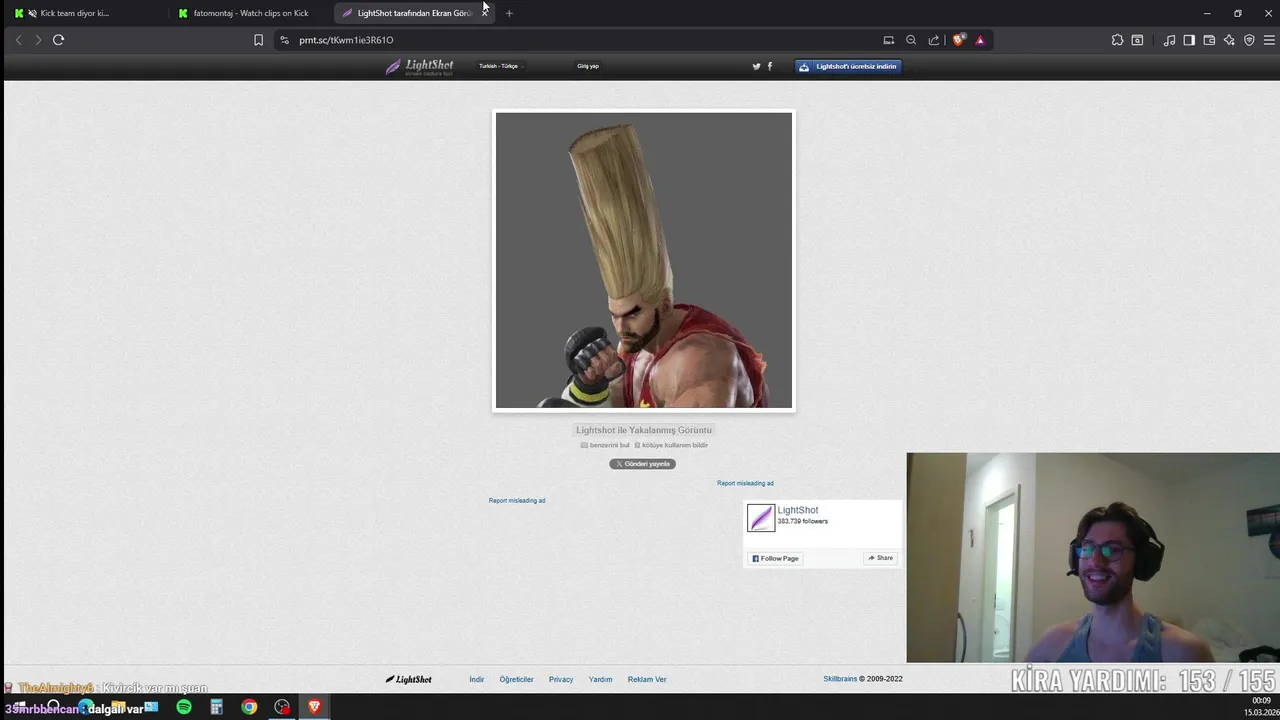Click the Facebook Share button
This screenshot has width=1280, height=720.
880,558
